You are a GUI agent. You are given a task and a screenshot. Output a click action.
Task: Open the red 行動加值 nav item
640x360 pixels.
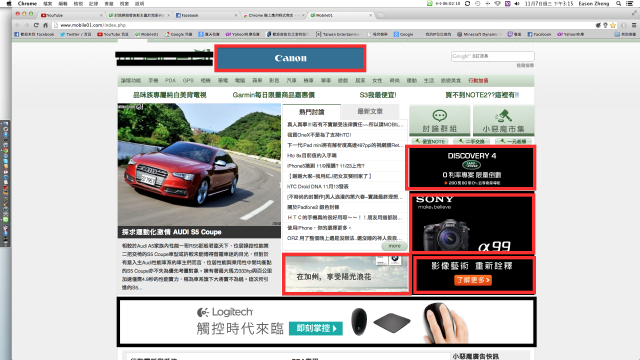(478, 81)
